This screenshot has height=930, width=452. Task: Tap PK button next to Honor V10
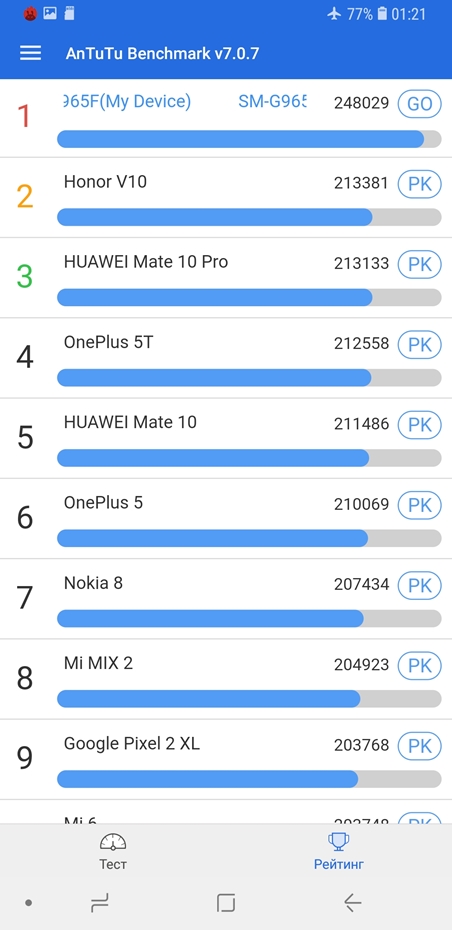[419, 183]
